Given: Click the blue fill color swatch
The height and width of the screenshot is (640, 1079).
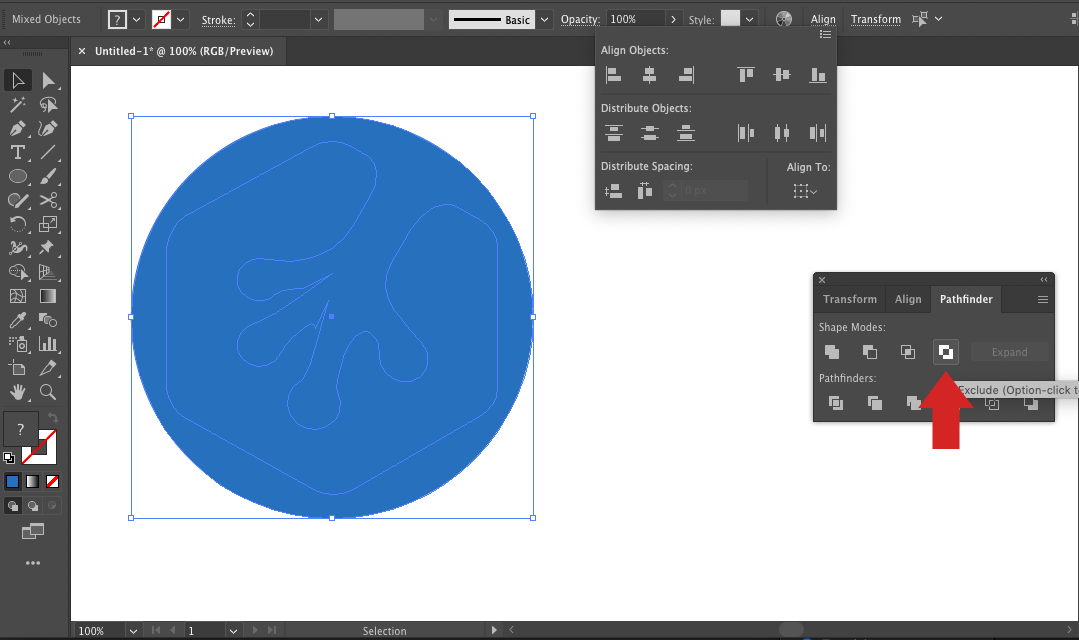Looking at the screenshot, I should pos(12,481).
